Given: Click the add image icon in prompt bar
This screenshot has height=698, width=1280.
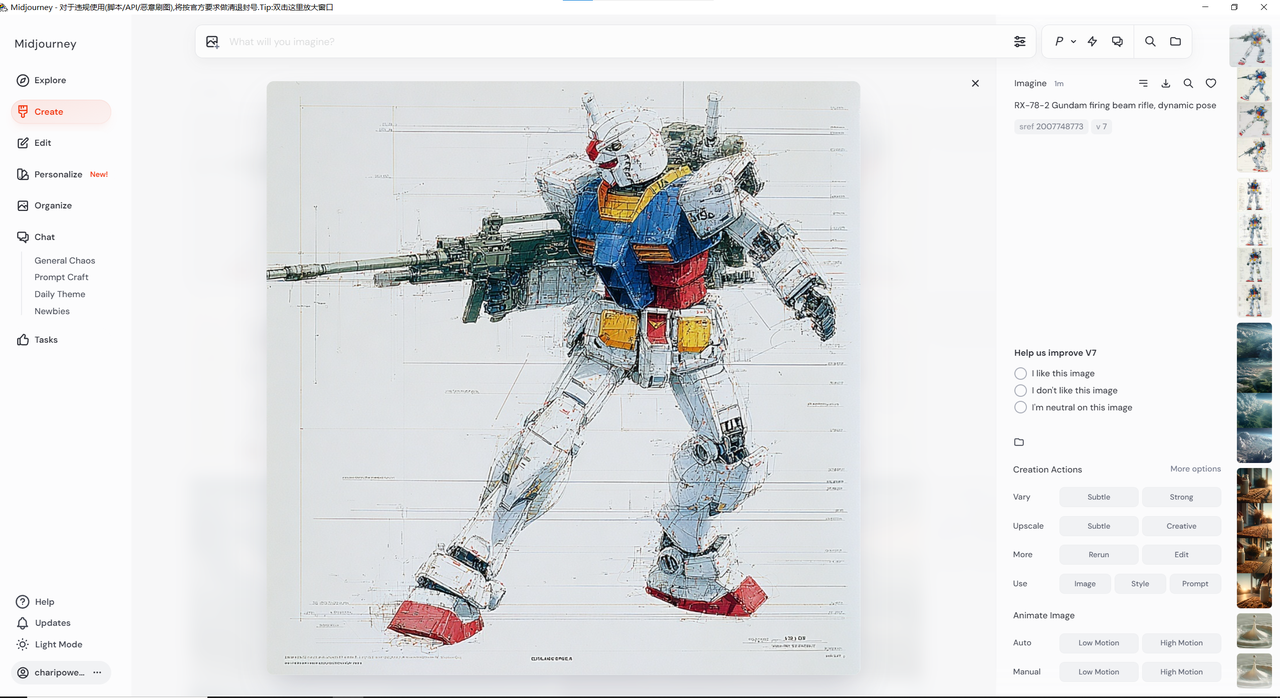Looking at the screenshot, I should point(212,42).
